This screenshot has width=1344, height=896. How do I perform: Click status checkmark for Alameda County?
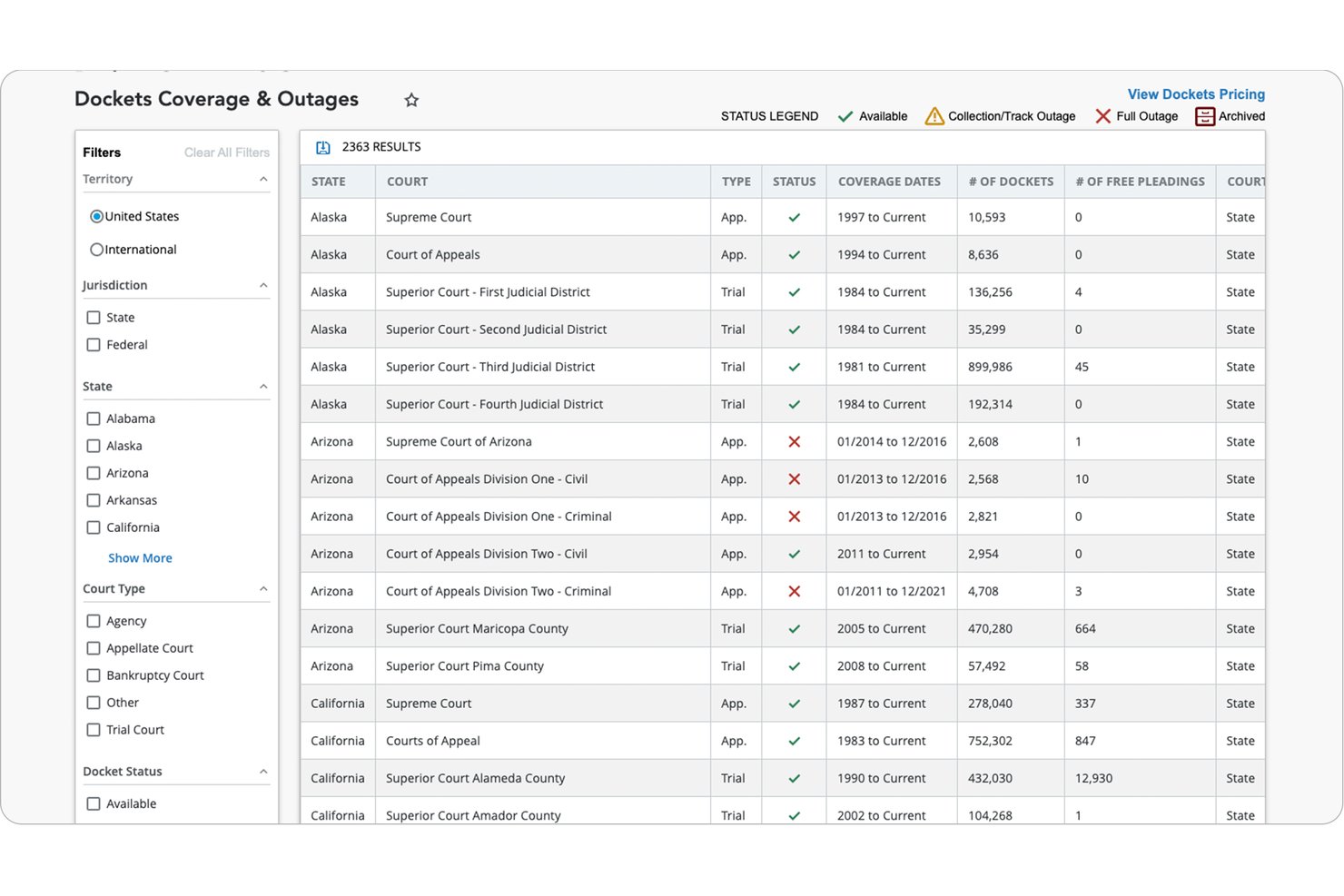(x=794, y=778)
